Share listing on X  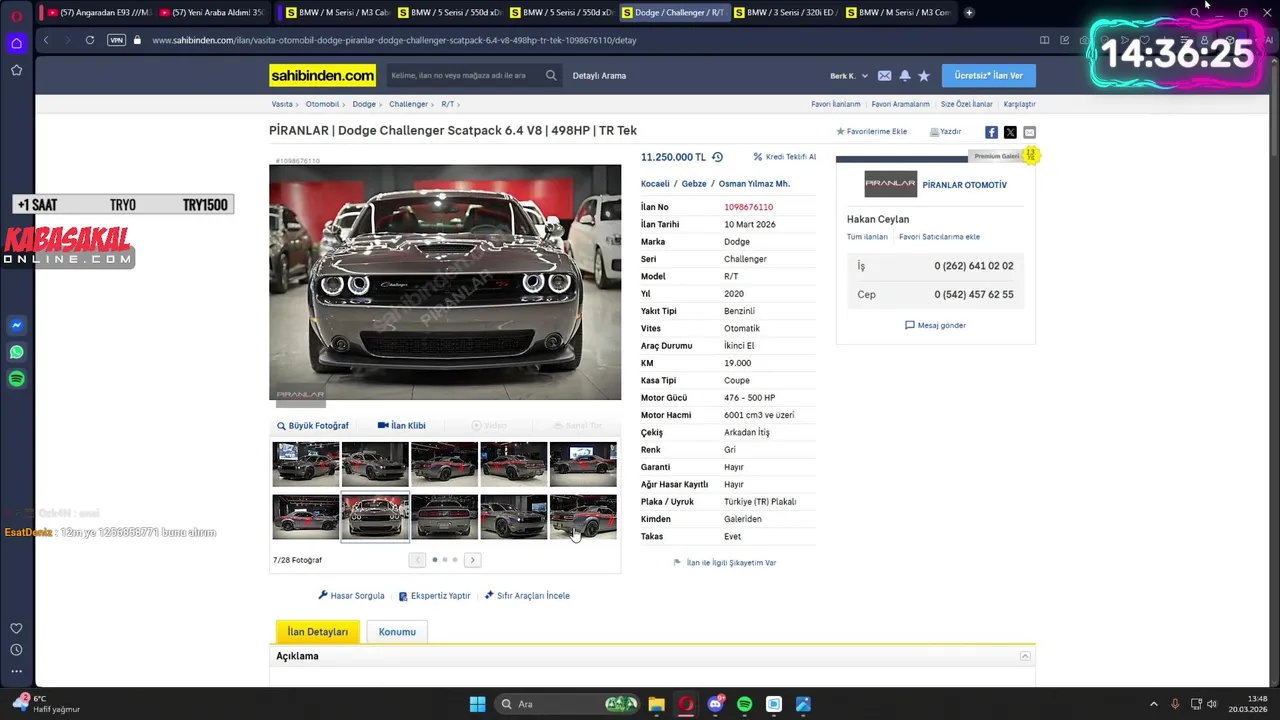[x=1010, y=132]
